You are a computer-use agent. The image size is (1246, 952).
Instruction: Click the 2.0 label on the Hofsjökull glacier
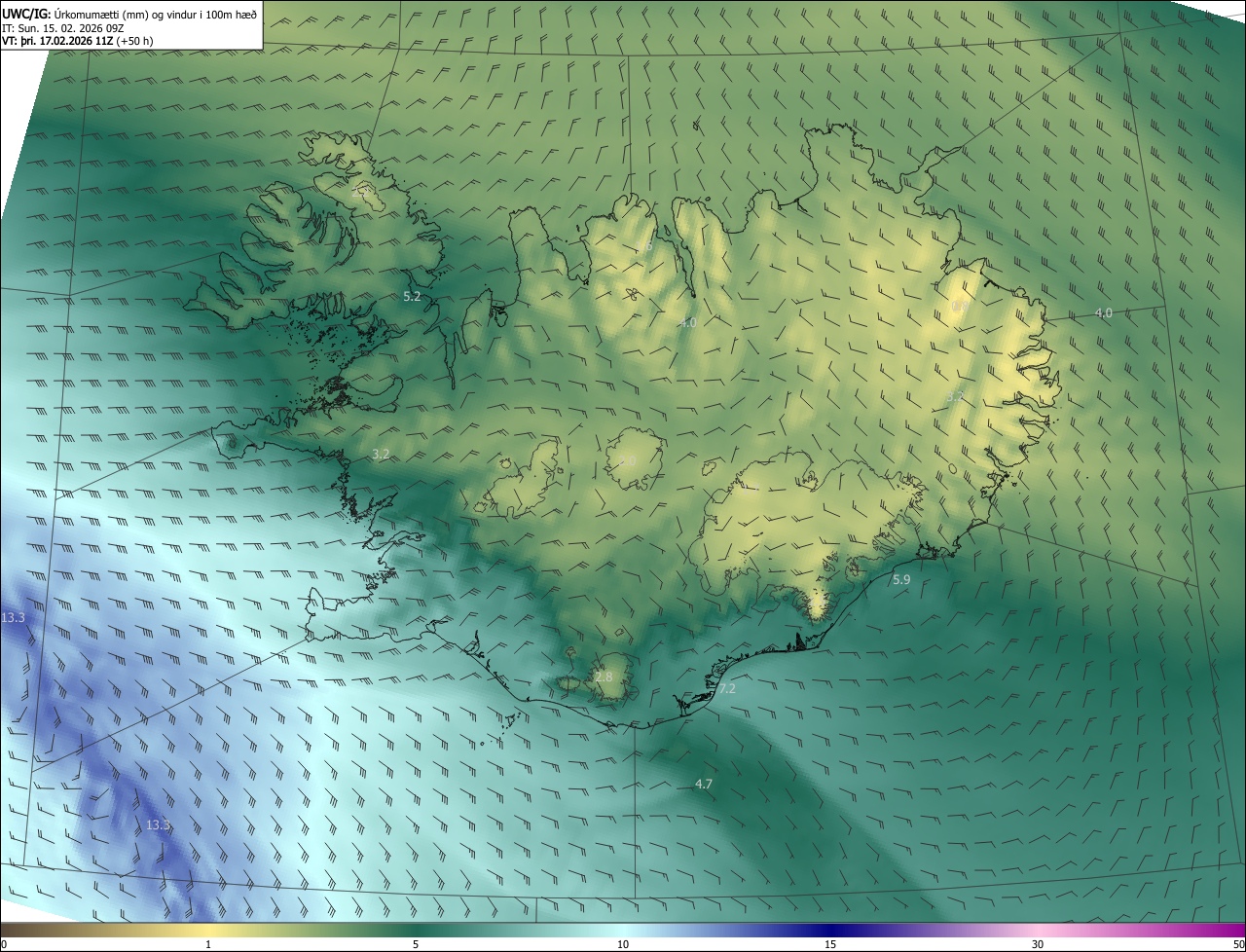click(x=627, y=460)
